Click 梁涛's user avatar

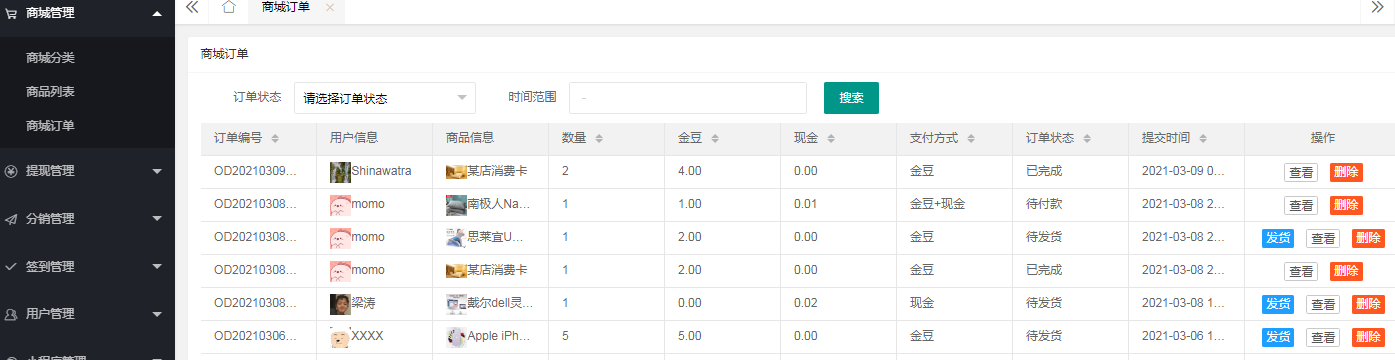pyautogui.click(x=340, y=304)
